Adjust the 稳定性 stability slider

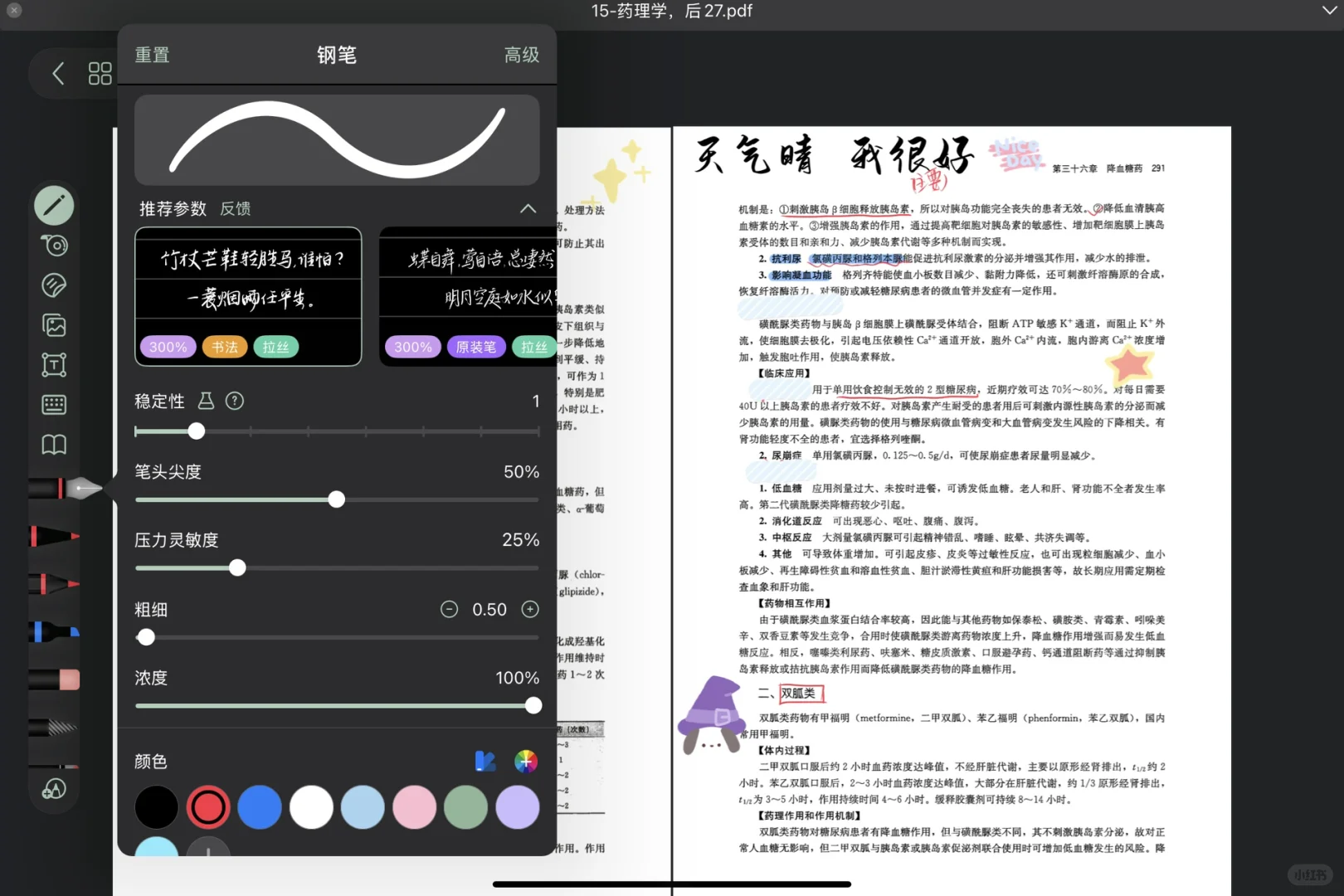(337, 431)
